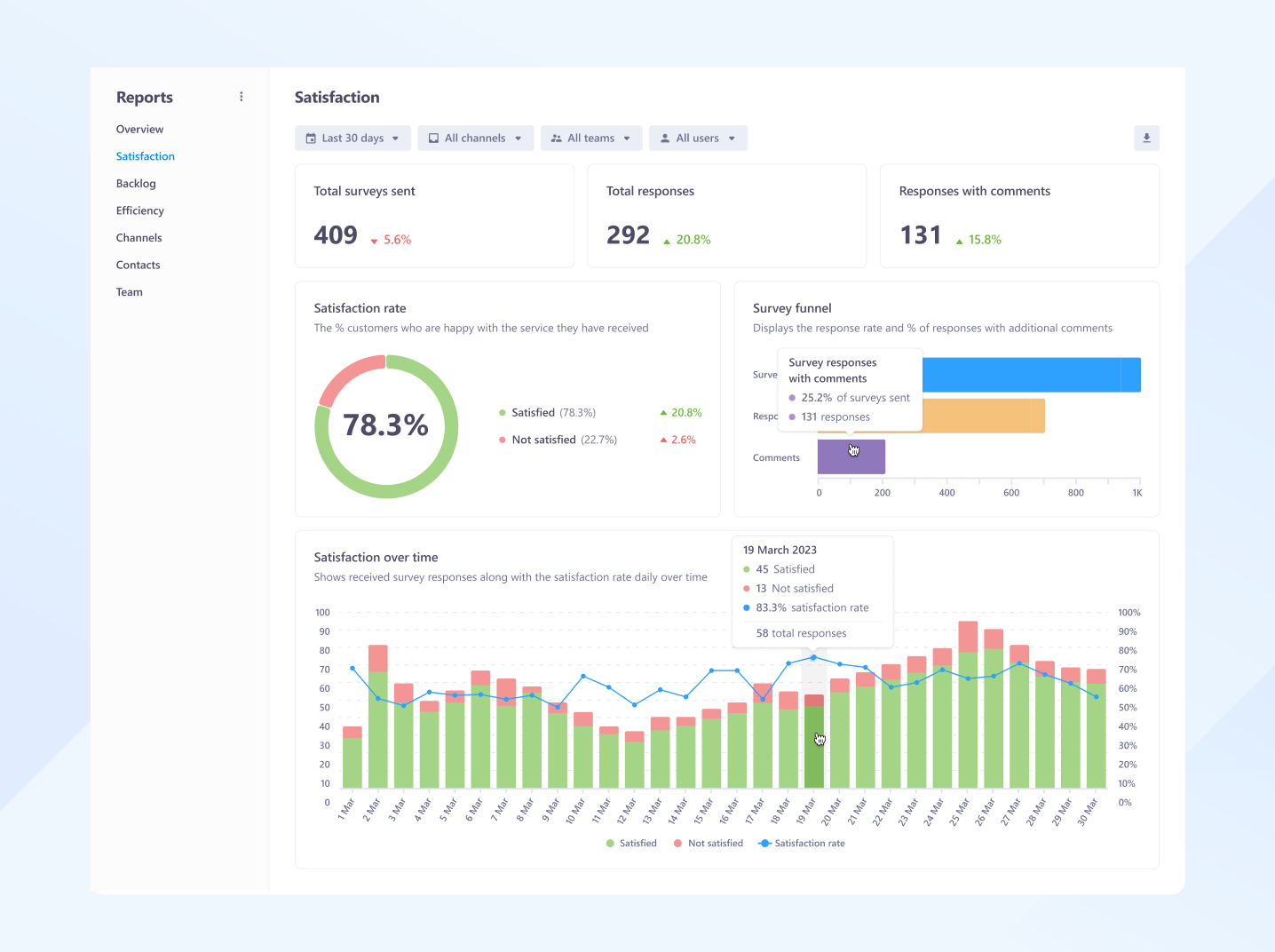Select the 2 Mar bar in the chart
The height and width of the screenshot is (952, 1275).
click(x=378, y=717)
